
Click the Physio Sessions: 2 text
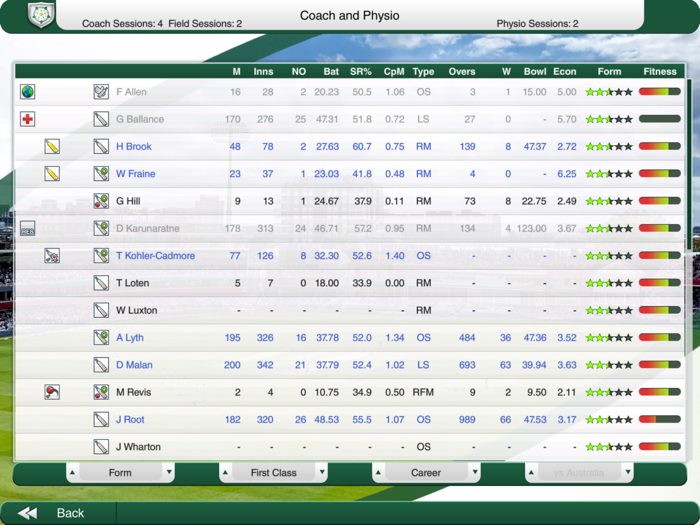coord(538,24)
